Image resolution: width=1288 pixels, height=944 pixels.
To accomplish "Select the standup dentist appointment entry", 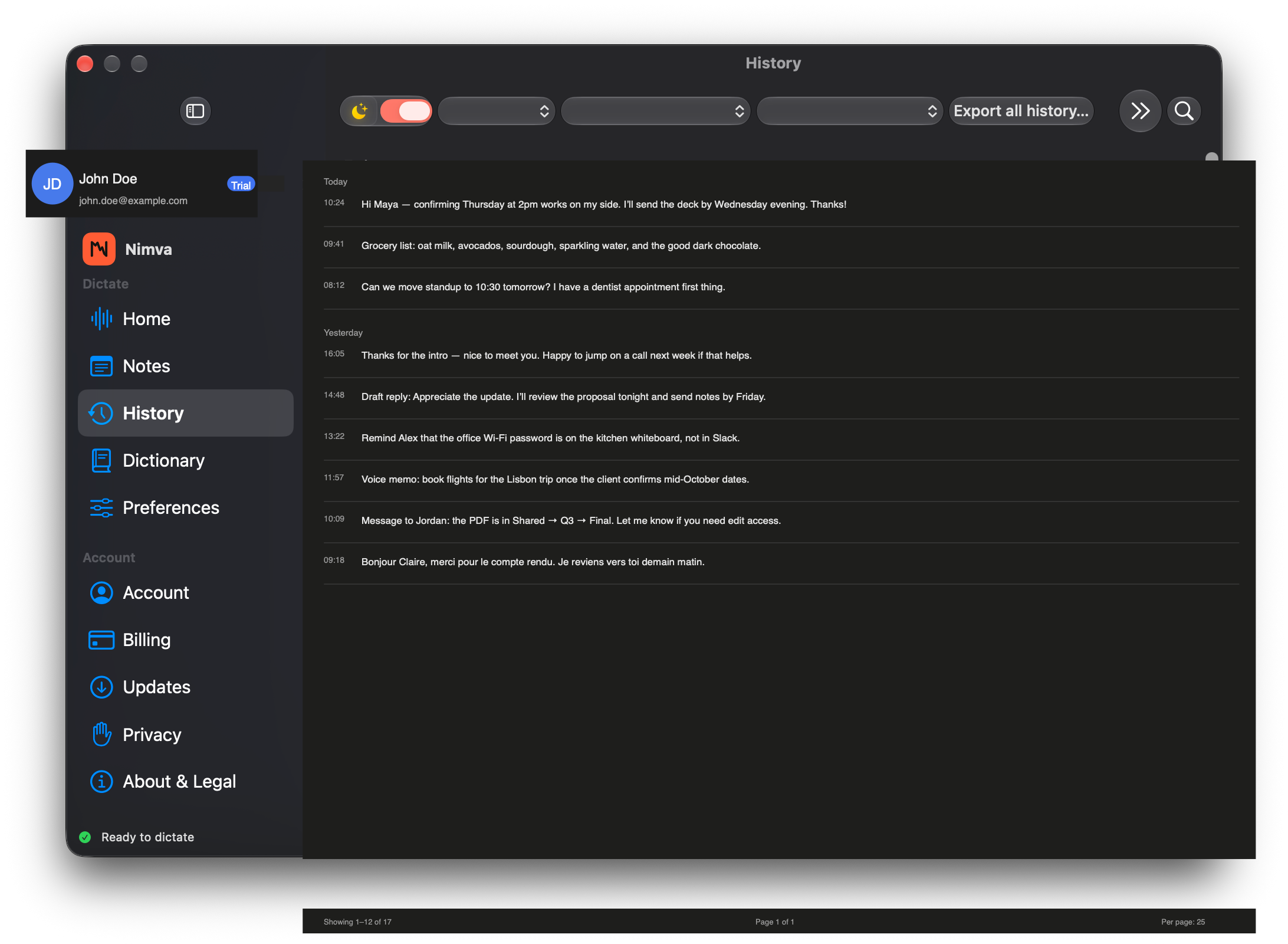I will click(x=781, y=287).
